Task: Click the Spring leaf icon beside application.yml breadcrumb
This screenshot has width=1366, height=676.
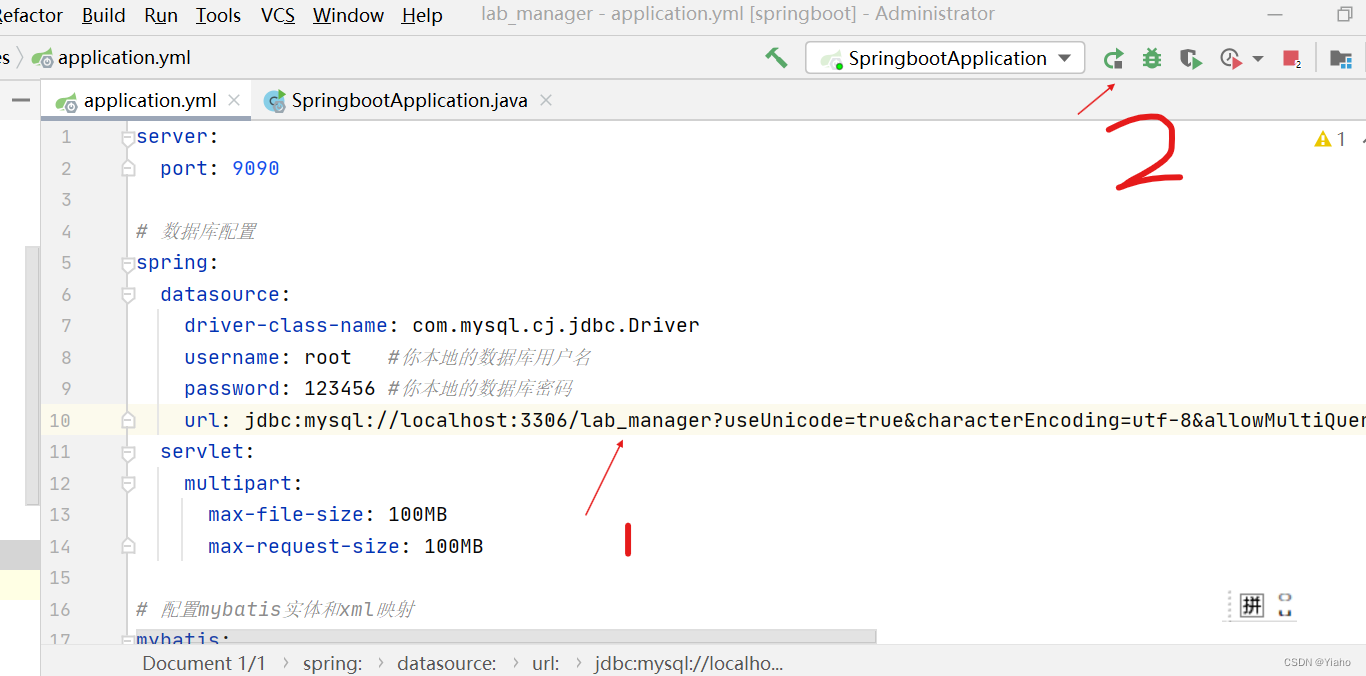Action: [42, 57]
